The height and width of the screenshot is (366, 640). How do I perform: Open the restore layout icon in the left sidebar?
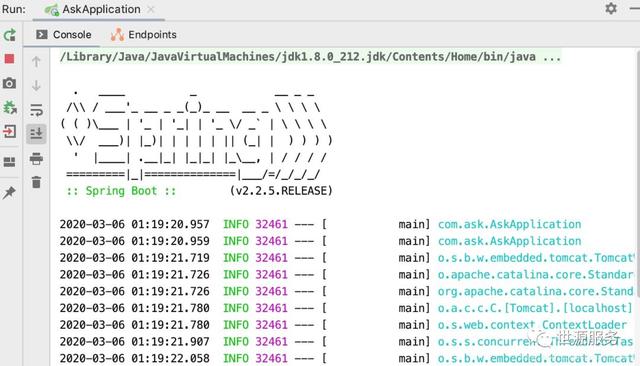(9, 162)
